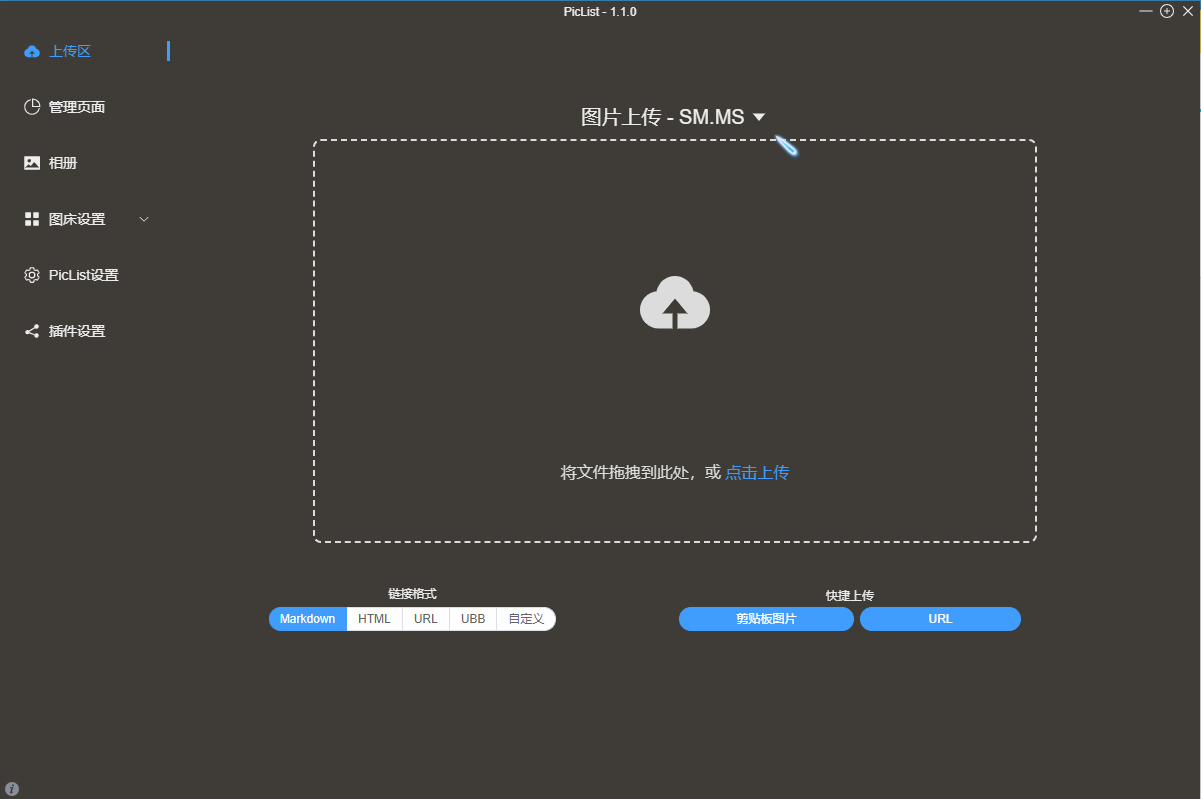
Task: Expand the 图床设置 chevron in the sidebar
Action: 144,219
